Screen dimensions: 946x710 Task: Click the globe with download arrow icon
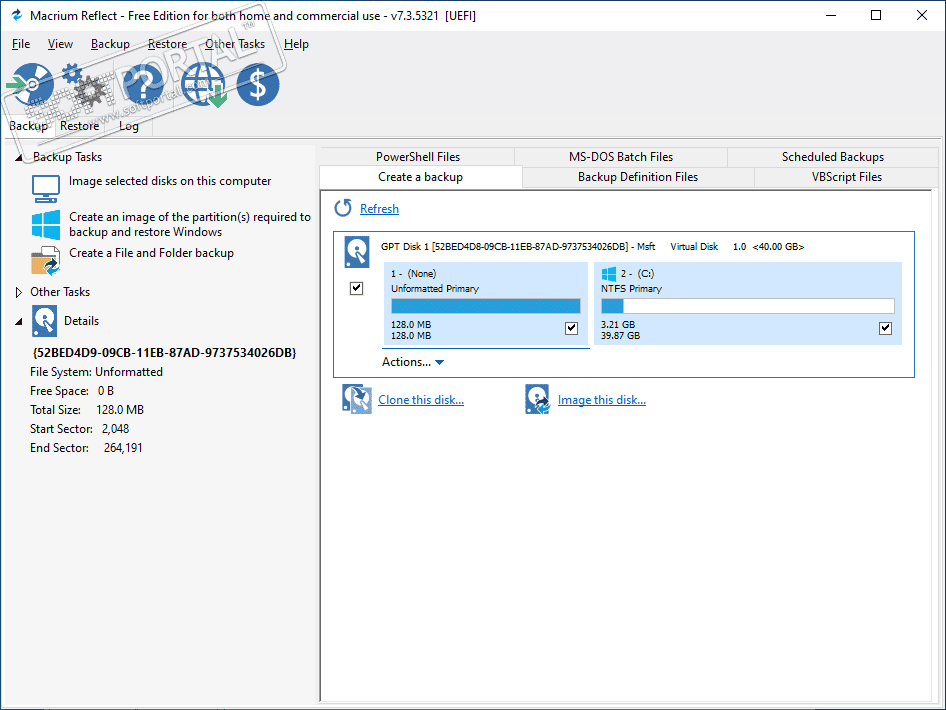203,85
